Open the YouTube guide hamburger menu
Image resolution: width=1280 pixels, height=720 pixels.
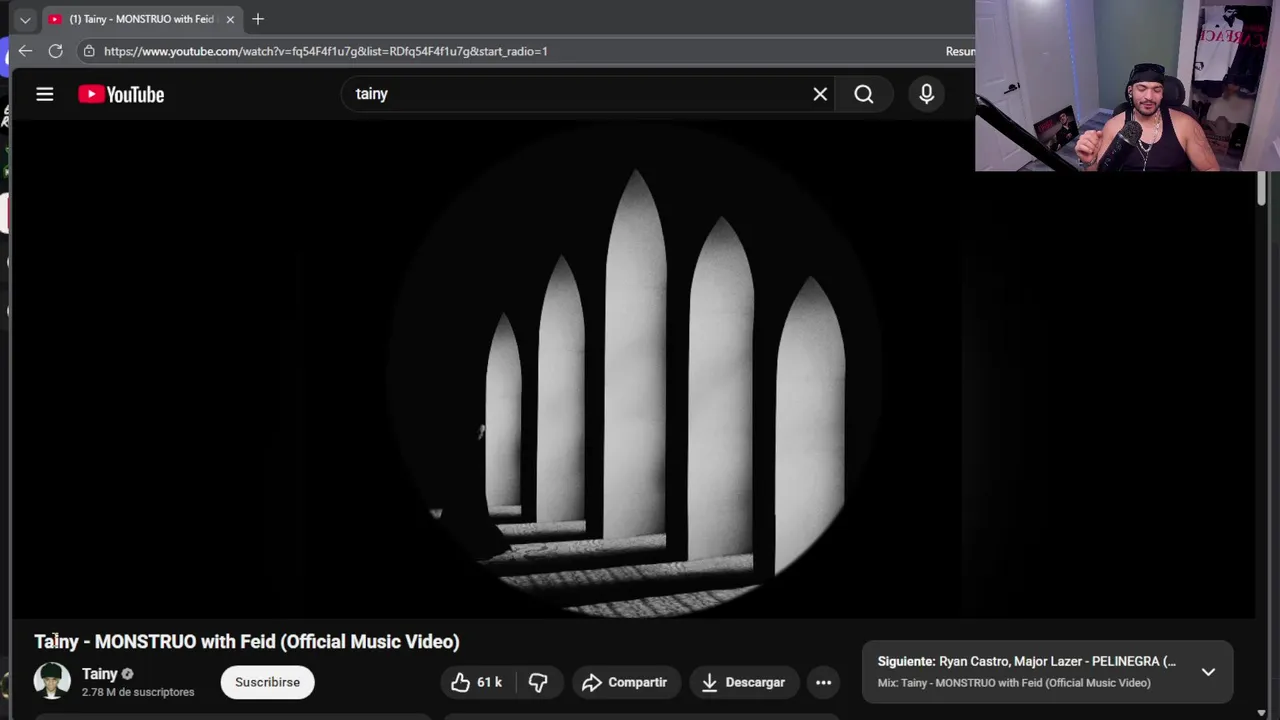tap(44, 94)
